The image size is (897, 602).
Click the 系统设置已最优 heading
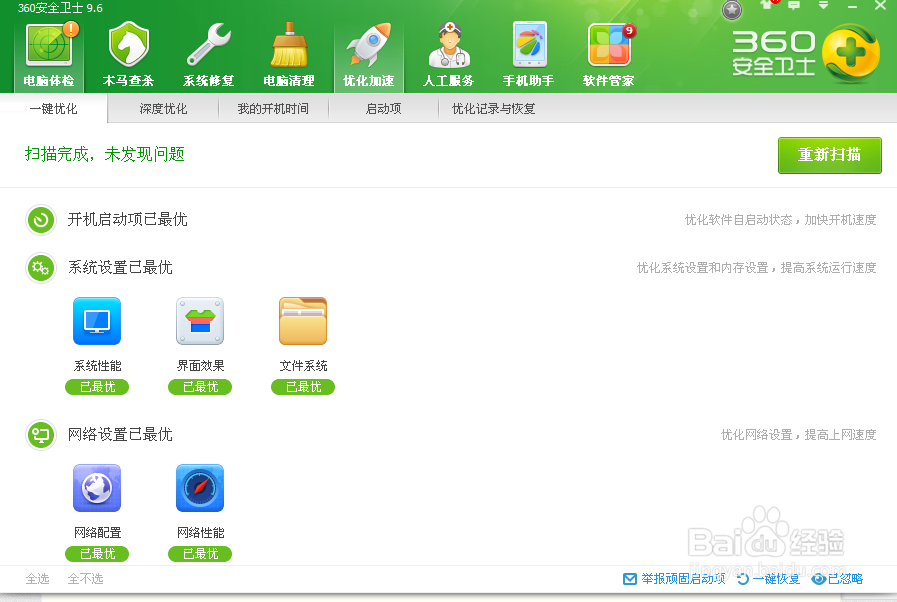click(x=120, y=268)
